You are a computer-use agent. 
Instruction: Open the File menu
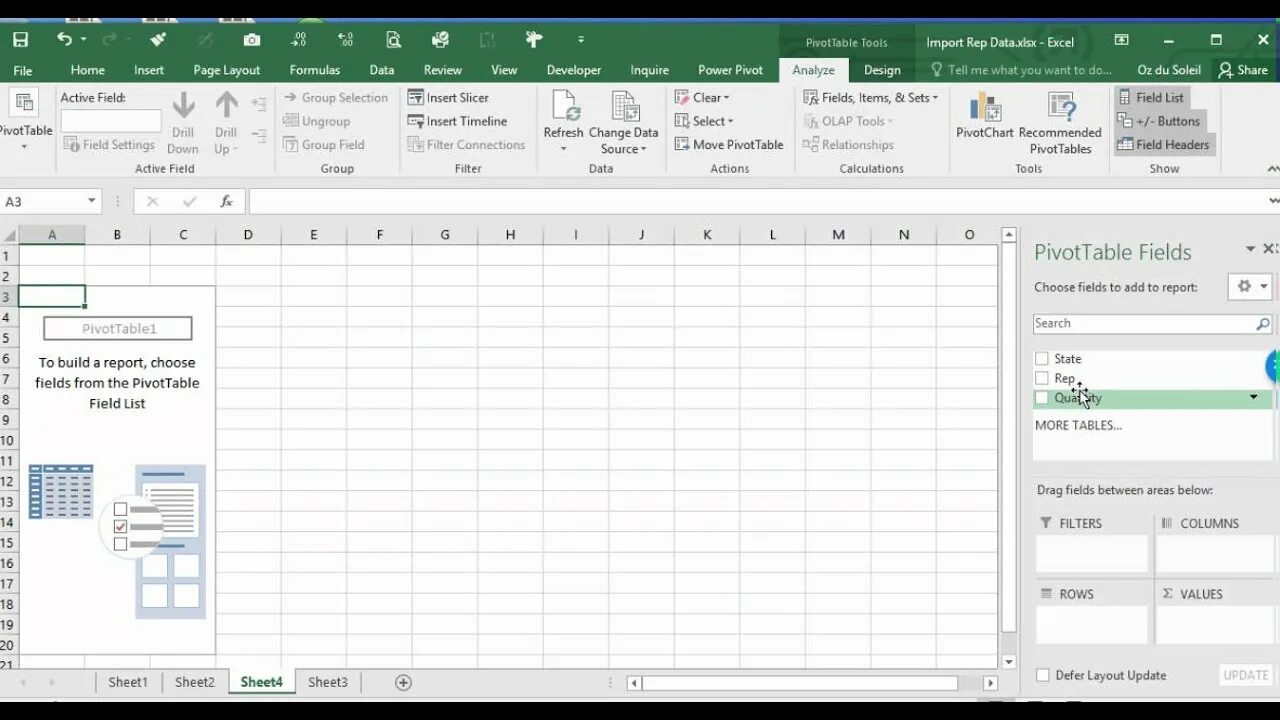pyautogui.click(x=23, y=70)
